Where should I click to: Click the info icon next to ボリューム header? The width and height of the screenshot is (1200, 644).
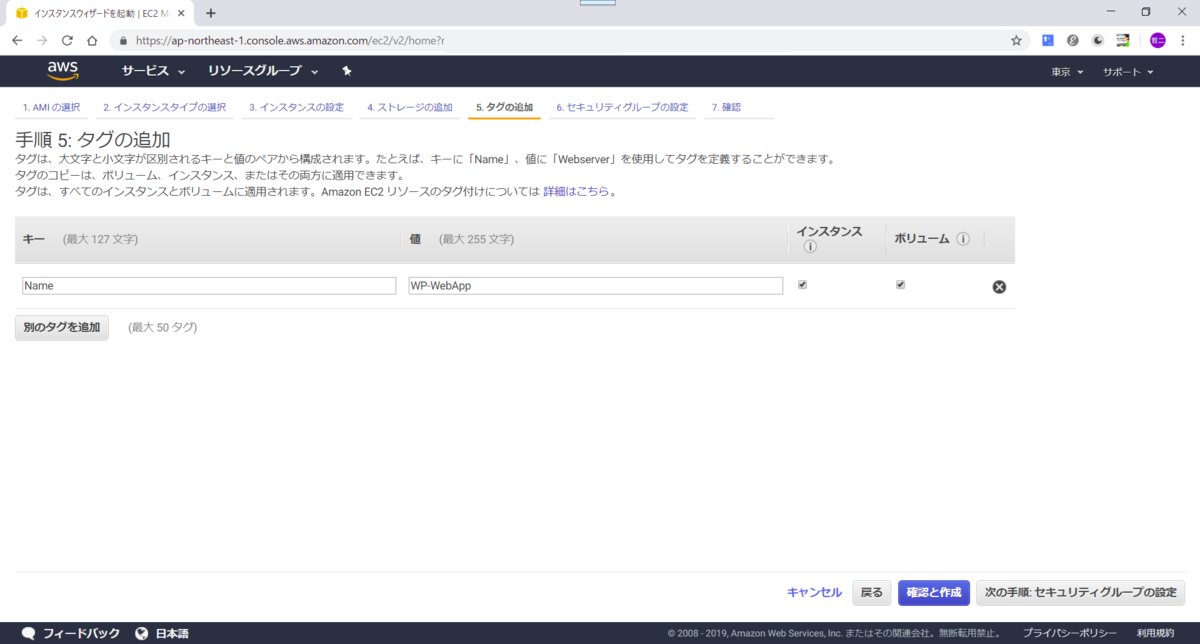pos(963,239)
